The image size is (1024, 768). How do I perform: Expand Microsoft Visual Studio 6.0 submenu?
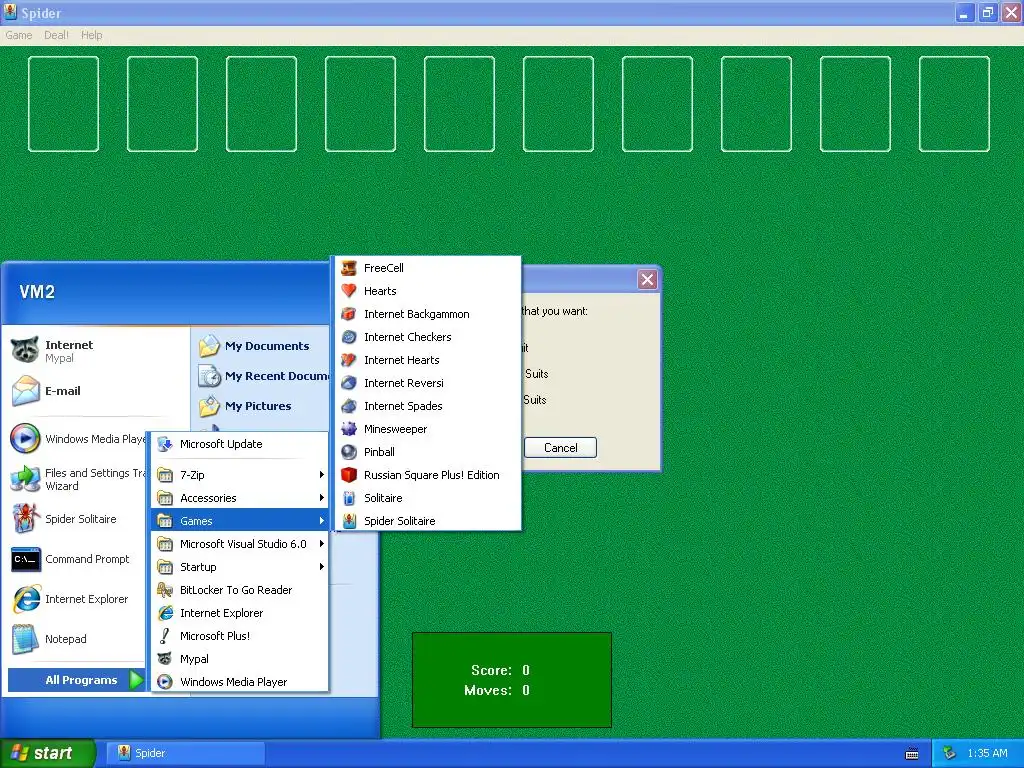240,544
